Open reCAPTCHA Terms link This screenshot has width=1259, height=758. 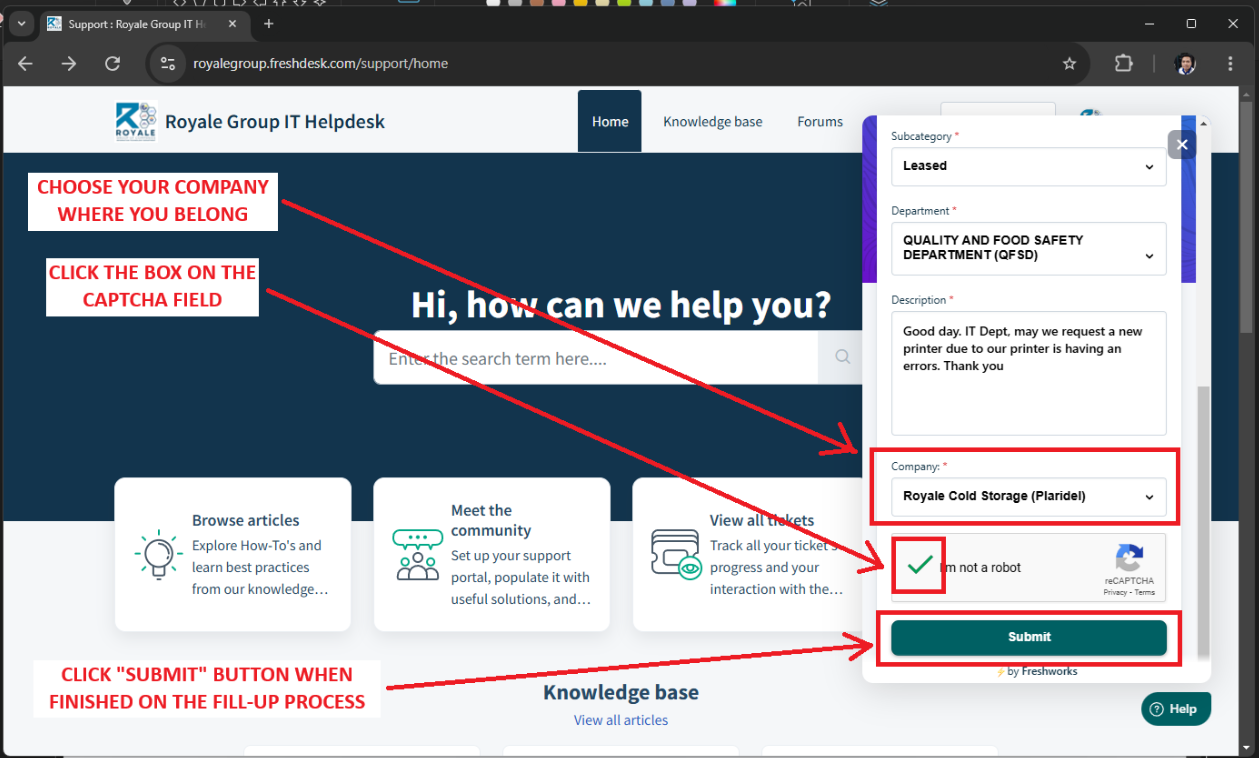[1145, 592]
